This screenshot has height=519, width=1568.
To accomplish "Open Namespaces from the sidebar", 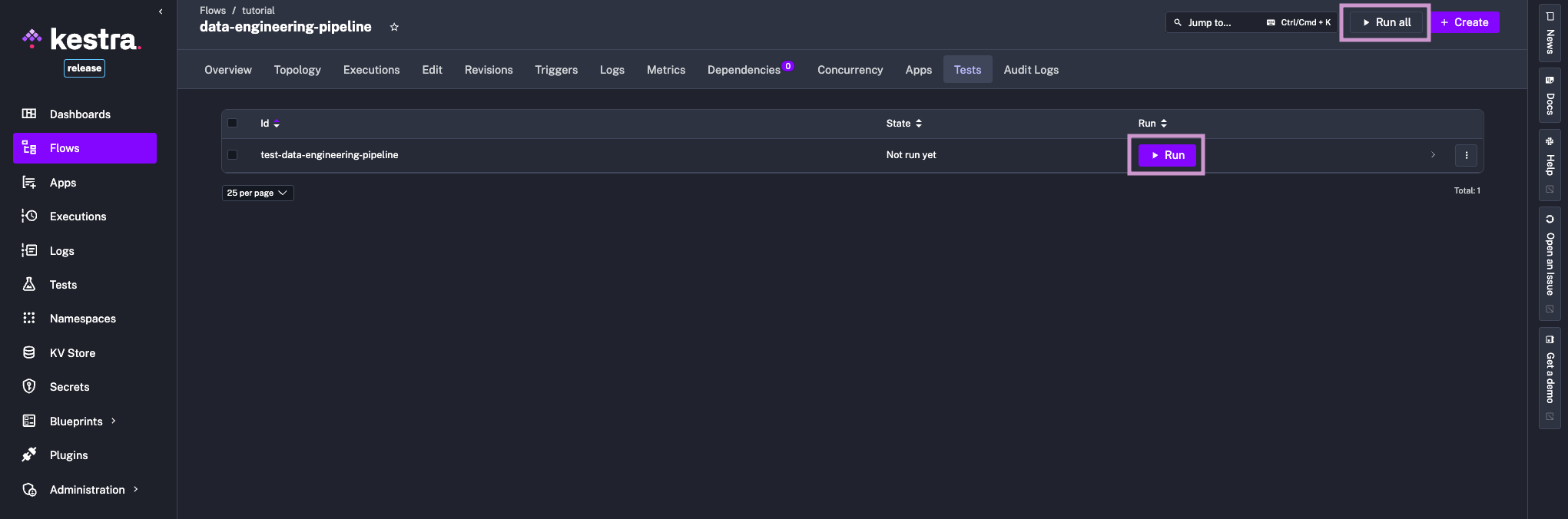I will [82, 319].
